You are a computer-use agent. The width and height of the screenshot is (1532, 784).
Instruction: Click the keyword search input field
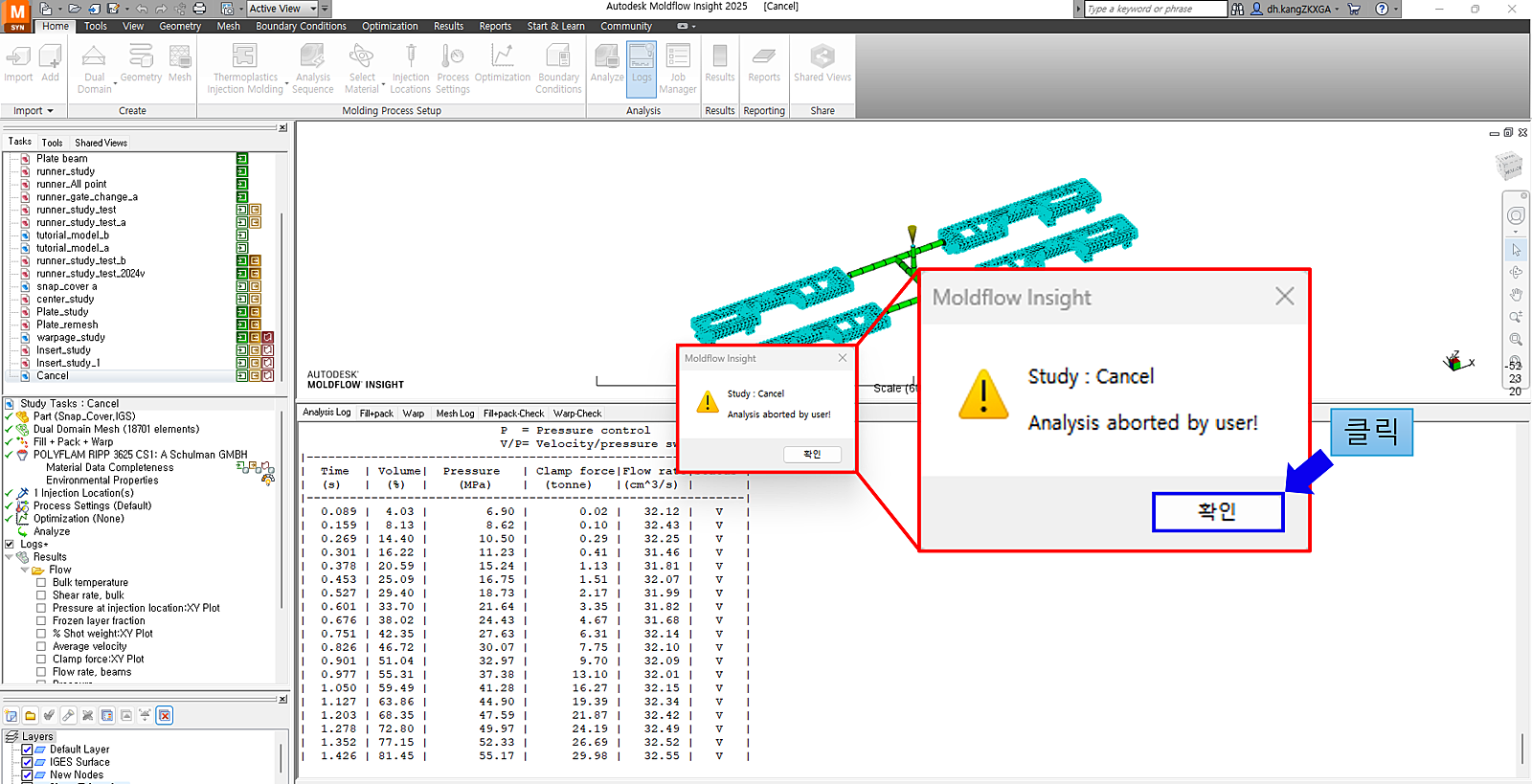1156,9
